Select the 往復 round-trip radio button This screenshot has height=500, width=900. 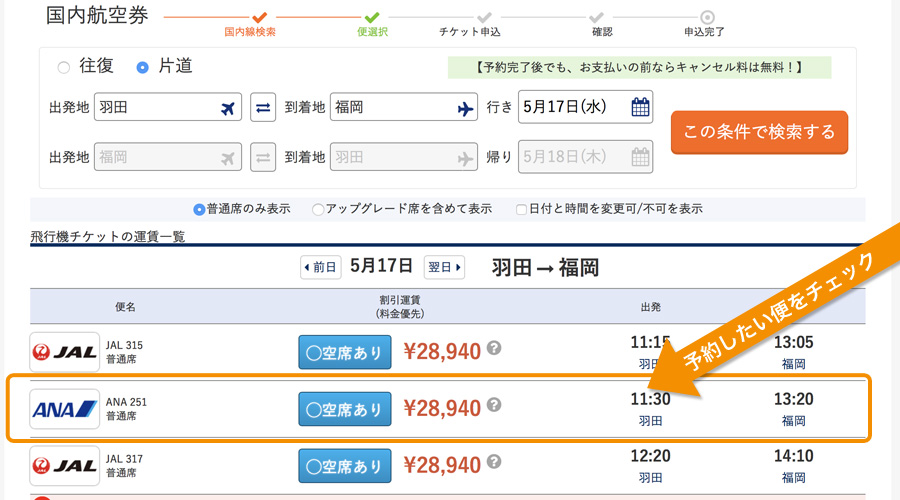pos(64,68)
